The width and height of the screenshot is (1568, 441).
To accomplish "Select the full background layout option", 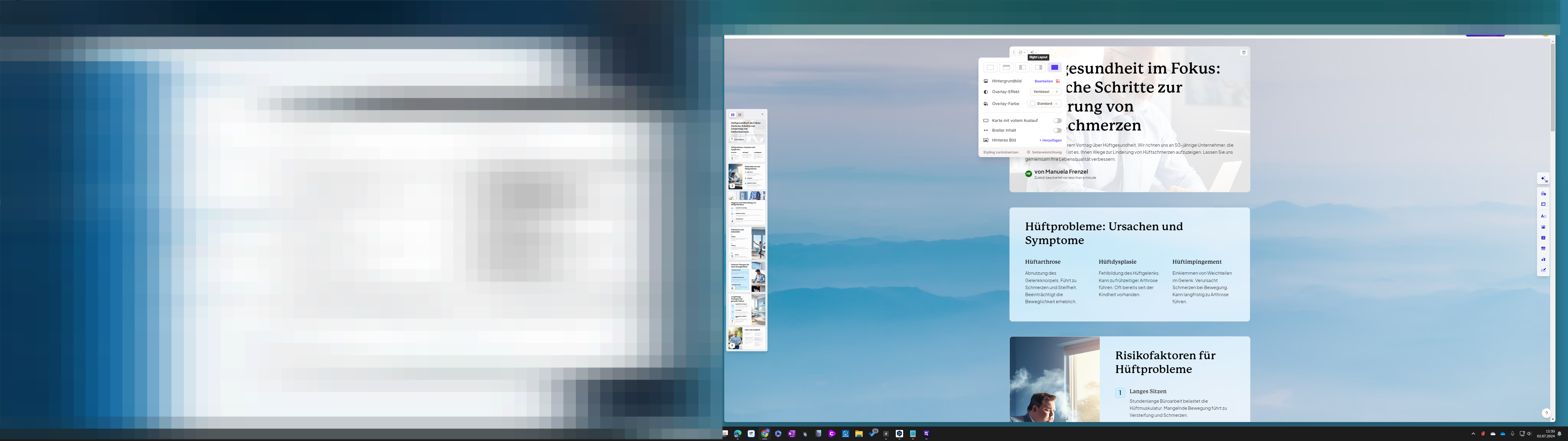I will coord(1055,68).
